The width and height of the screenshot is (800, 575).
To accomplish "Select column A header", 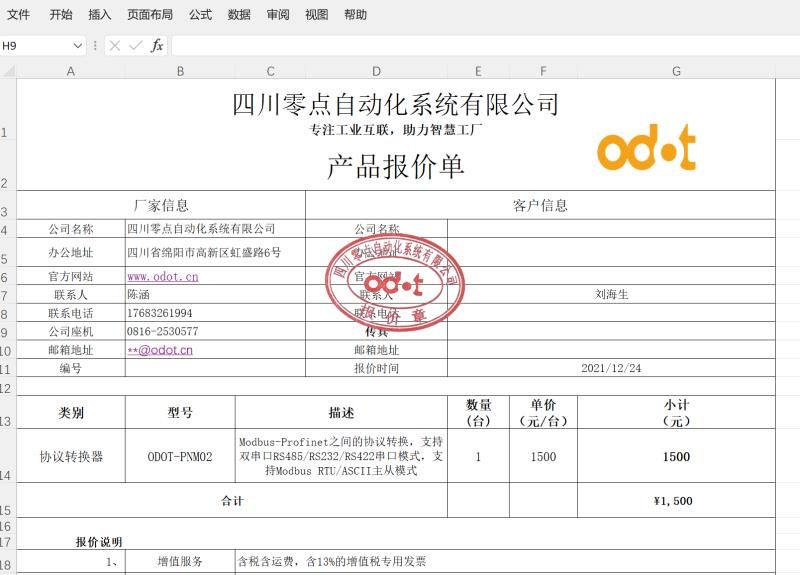I will [71, 71].
